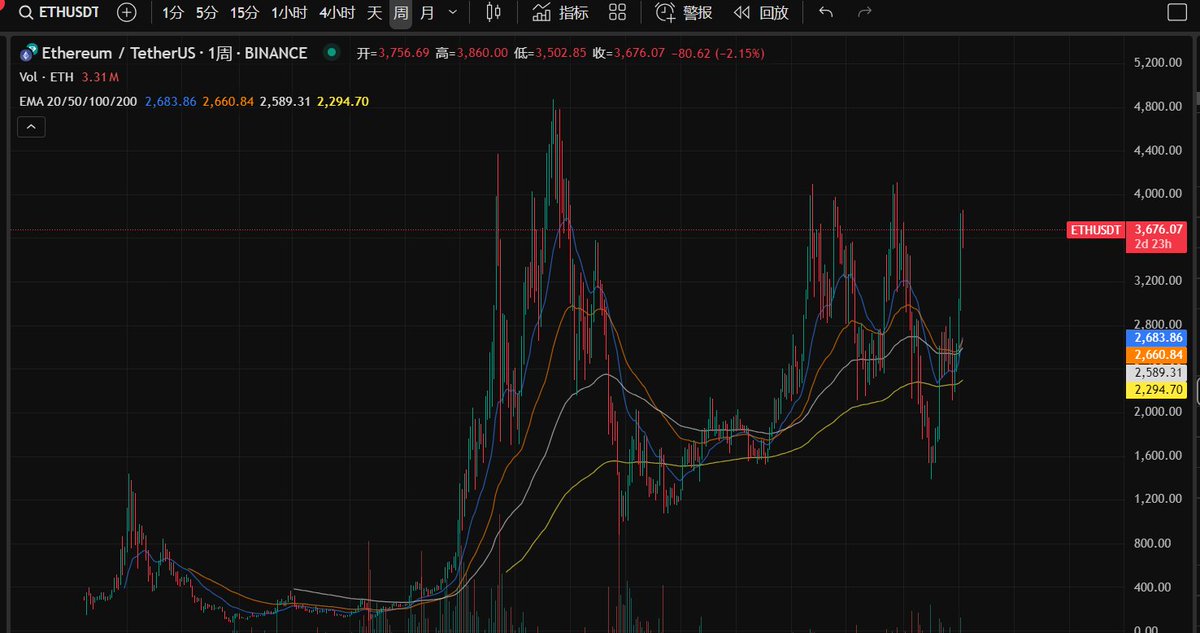Select the 月 monthly timeframe
This screenshot has width=1200, height=633.
tap(427, 13)
